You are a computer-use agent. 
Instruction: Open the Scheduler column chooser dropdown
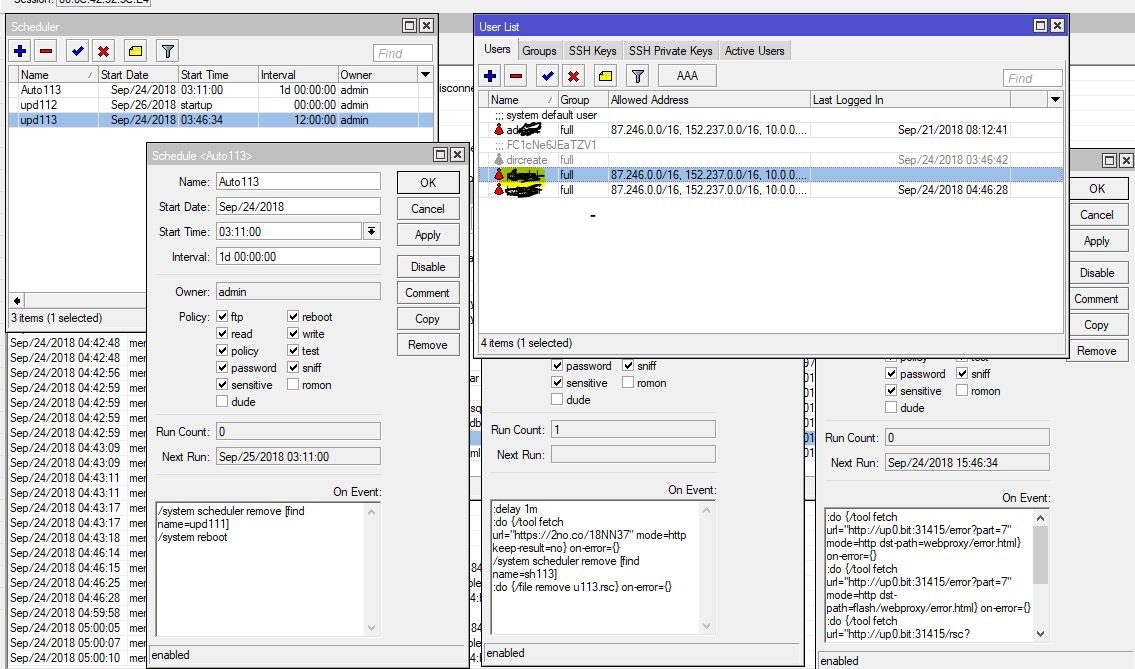tap(426, 75)
